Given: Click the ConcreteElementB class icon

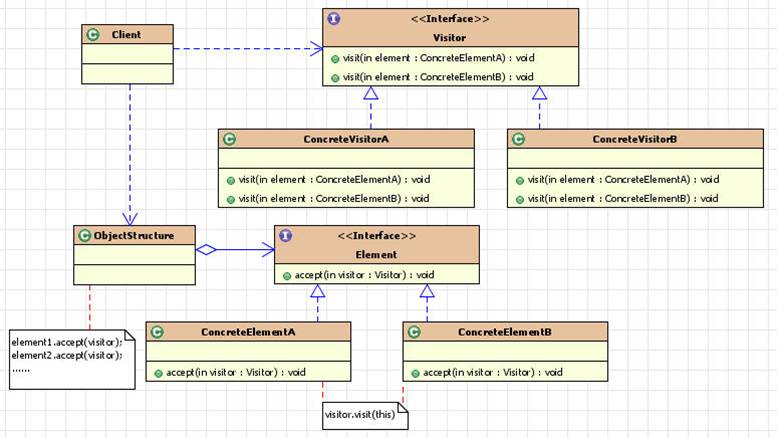Looking at the screenshot, I should [414, 332].
